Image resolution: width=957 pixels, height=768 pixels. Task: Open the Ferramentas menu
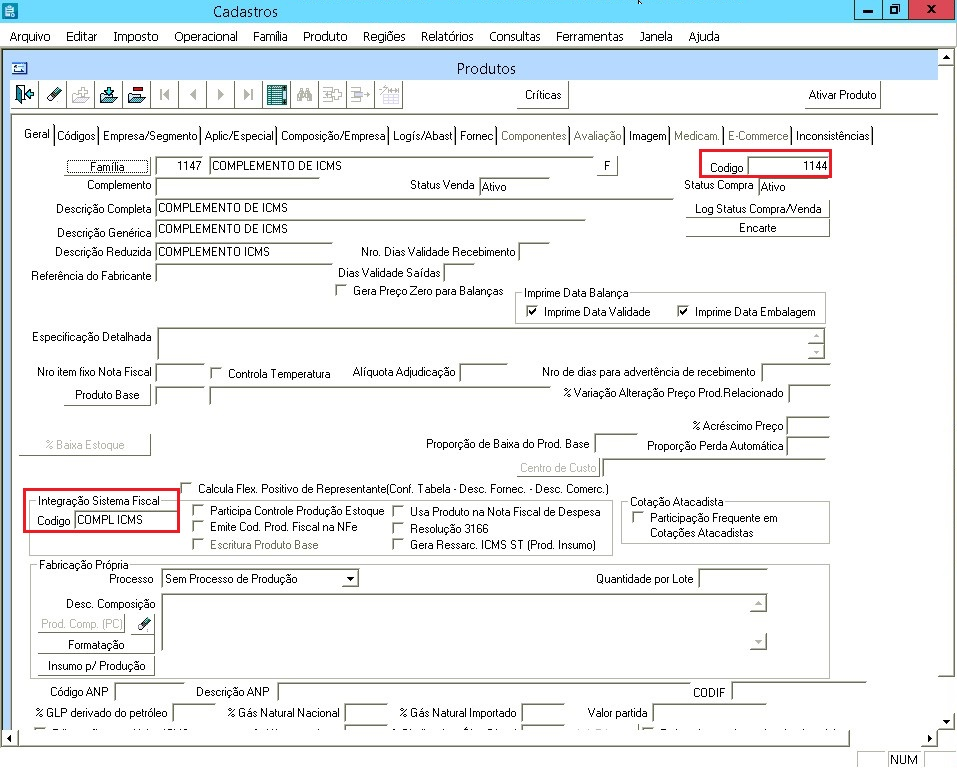[590, 37]
